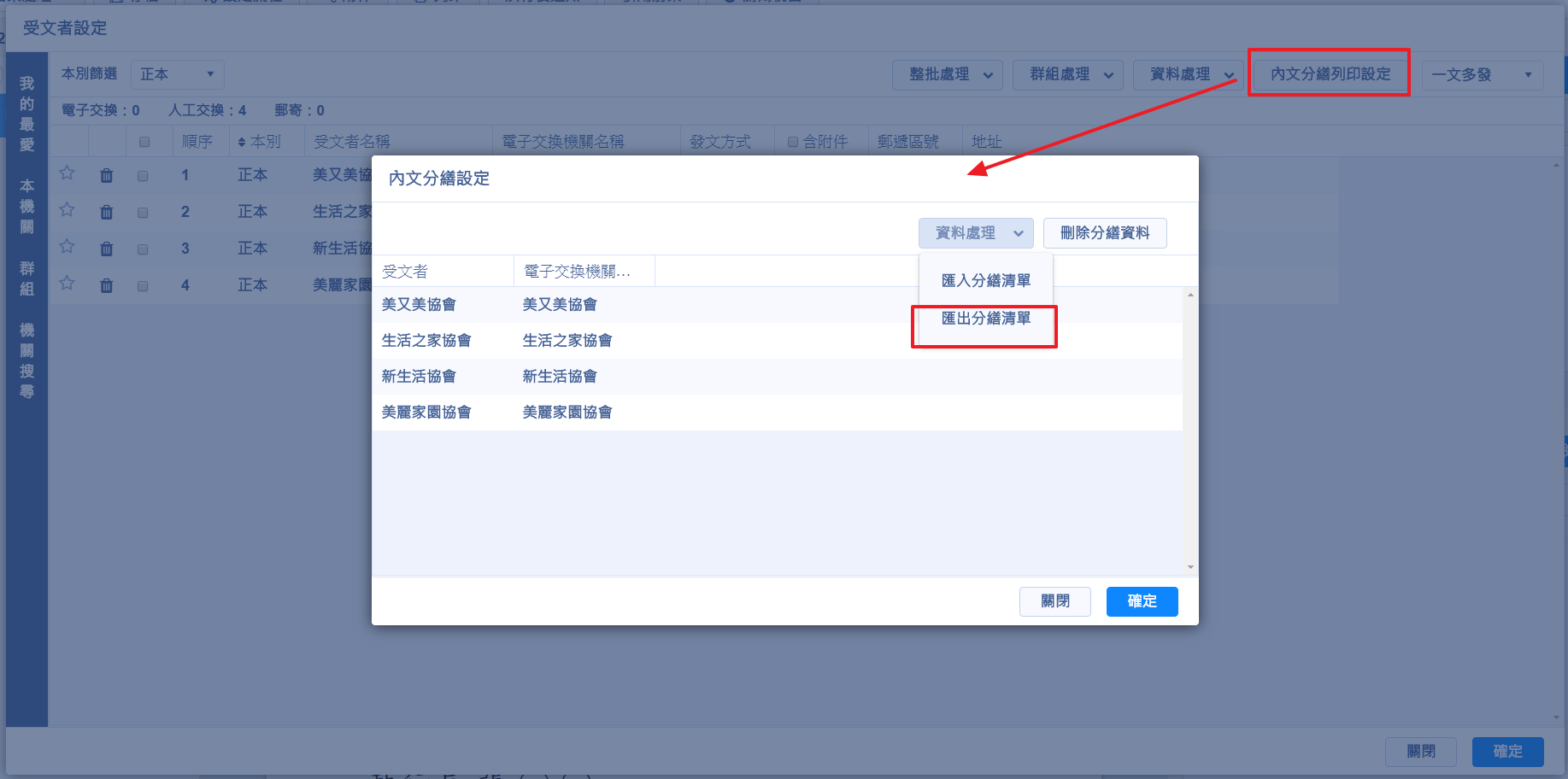Delete recipient row 1 with trash icon
The height and width of the screenshot is (779, 1568).
106,175
